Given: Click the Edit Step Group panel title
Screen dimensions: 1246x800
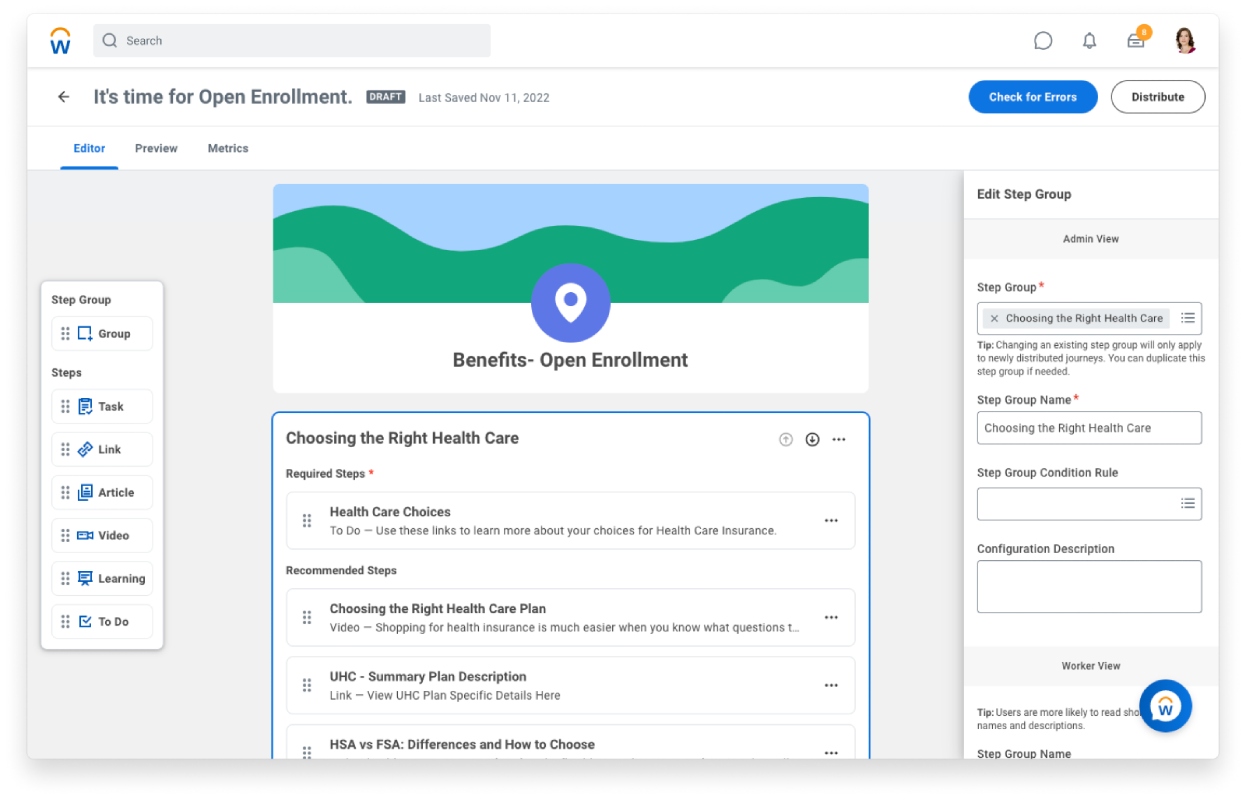Looking at the screenshot, I should (x=1024, y=194).
